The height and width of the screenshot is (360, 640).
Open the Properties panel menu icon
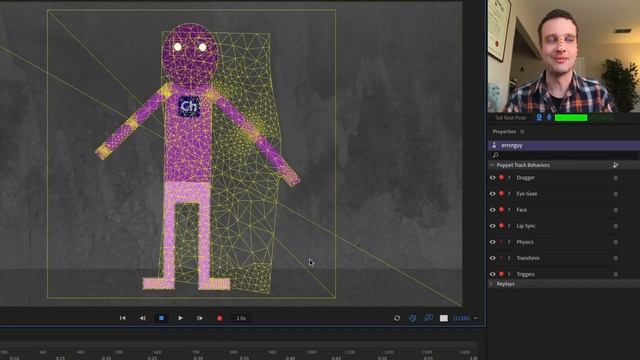tap(522, 132)
